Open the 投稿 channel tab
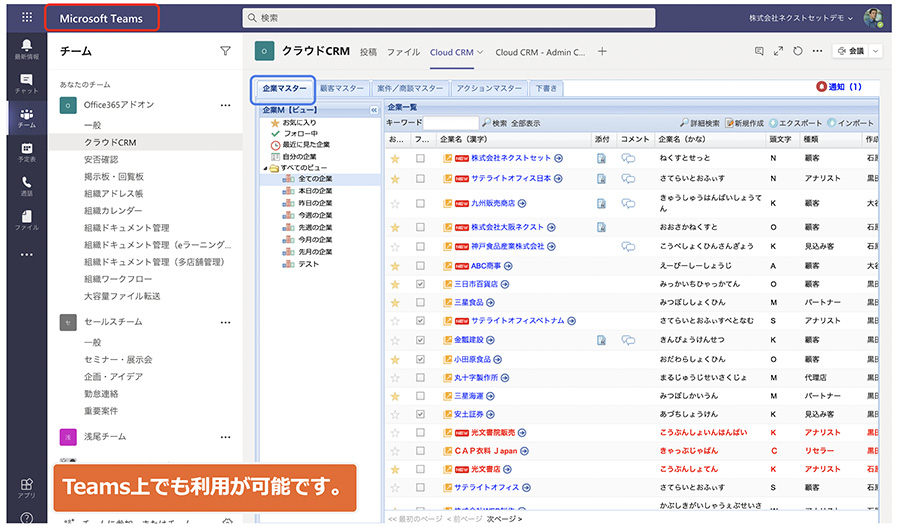This screenshot has height=527, width=900. pyautogui.click(x=368, y=52)
